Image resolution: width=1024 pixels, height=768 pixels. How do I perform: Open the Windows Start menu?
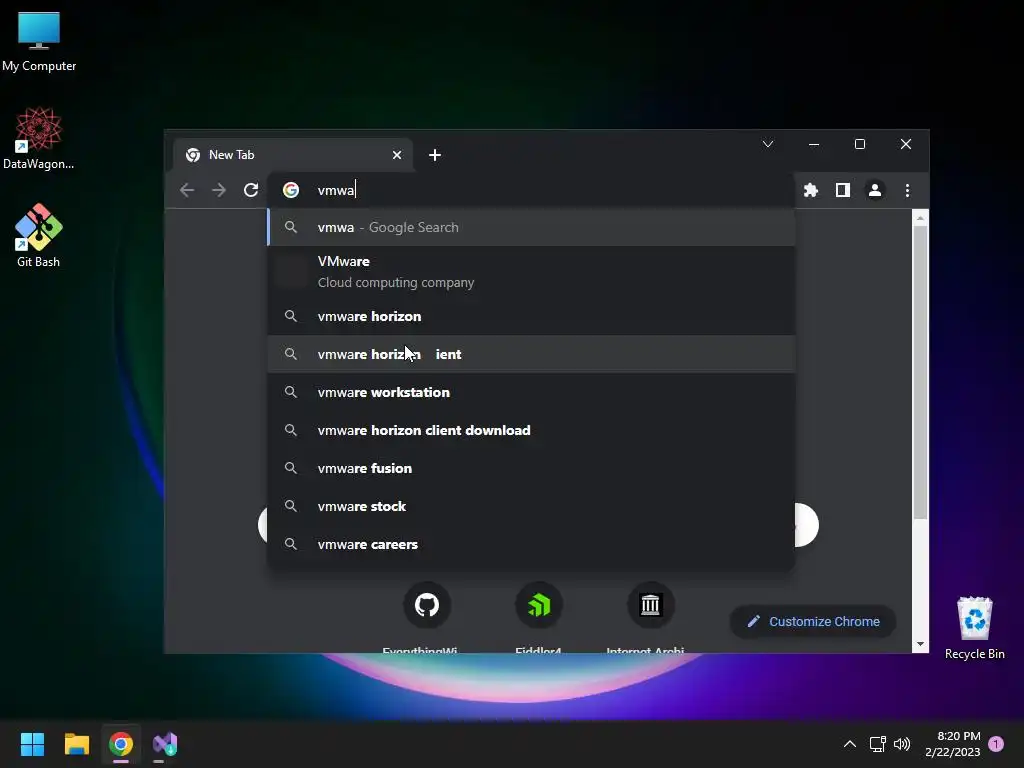[32, 744]
